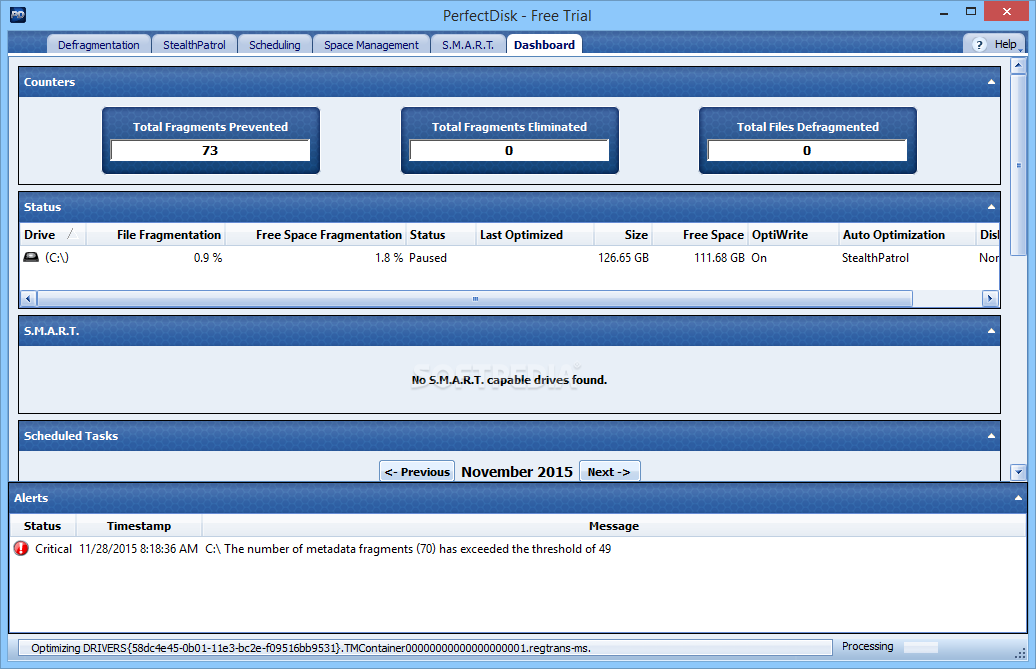Viewport: 1036px width, 669px height.
Task: Collapse the Scheduled Tasks panel
Action: tap(991, 436)
